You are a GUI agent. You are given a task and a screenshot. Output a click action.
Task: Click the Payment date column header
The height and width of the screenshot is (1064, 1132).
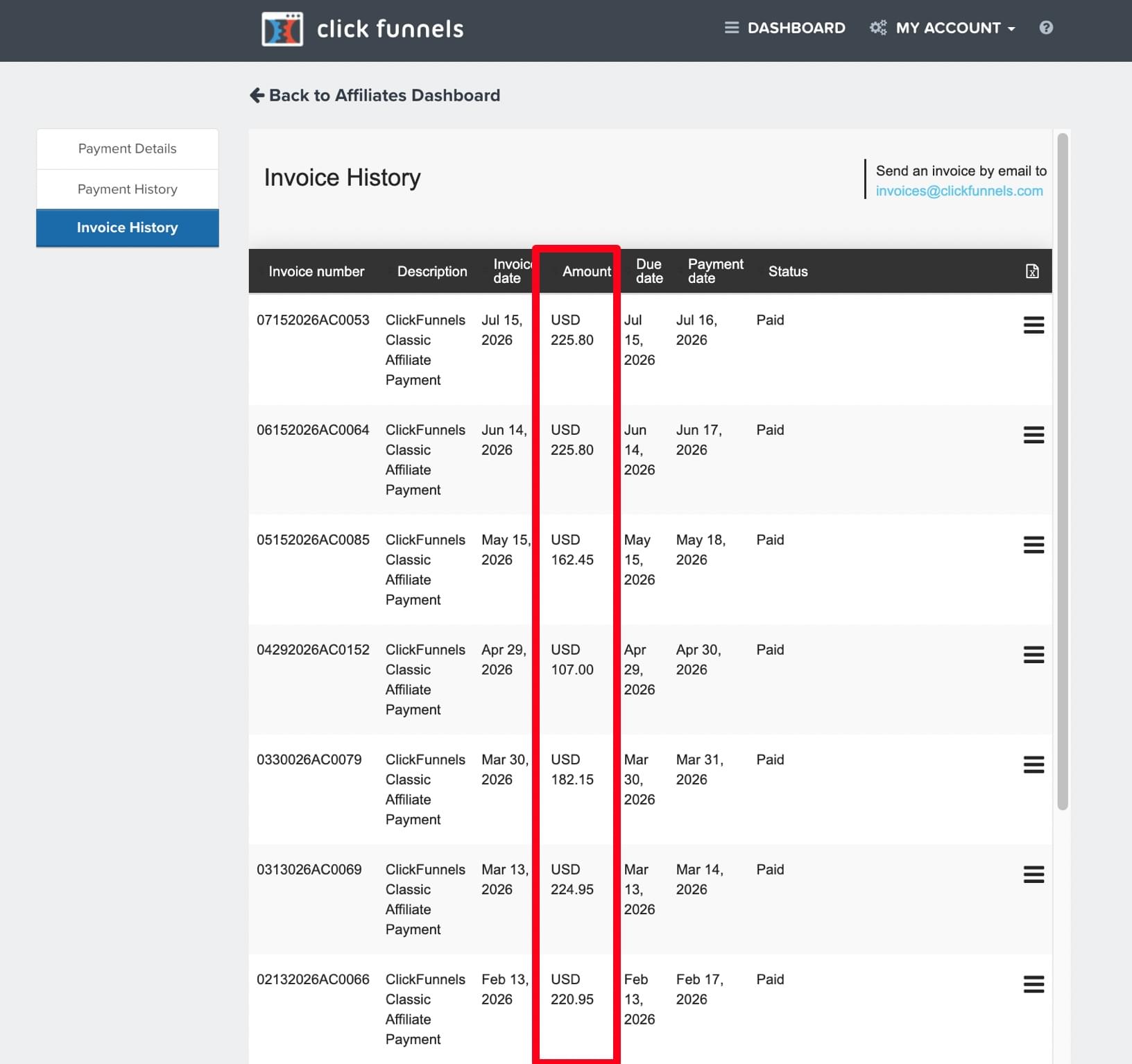click(715, 271)
